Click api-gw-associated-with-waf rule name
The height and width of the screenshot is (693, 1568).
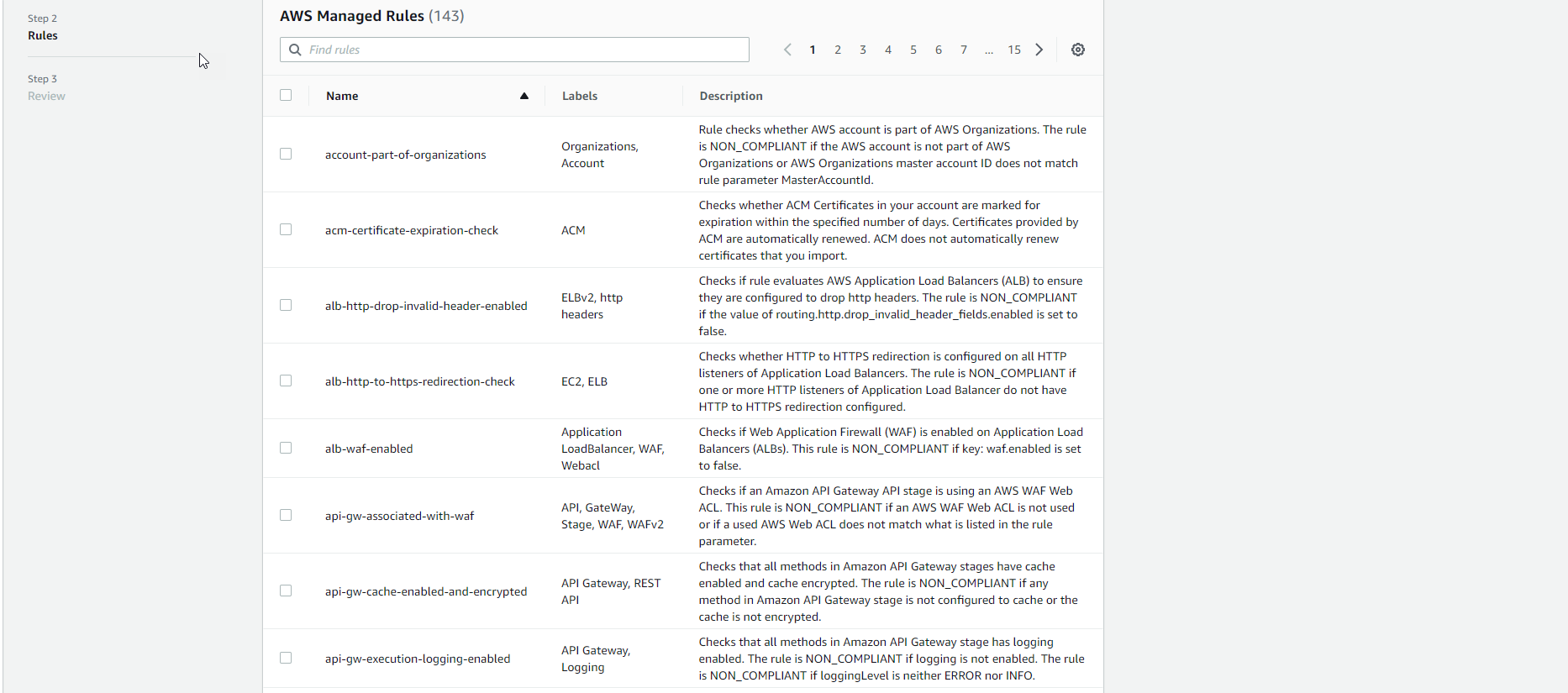tap(400, 516)
